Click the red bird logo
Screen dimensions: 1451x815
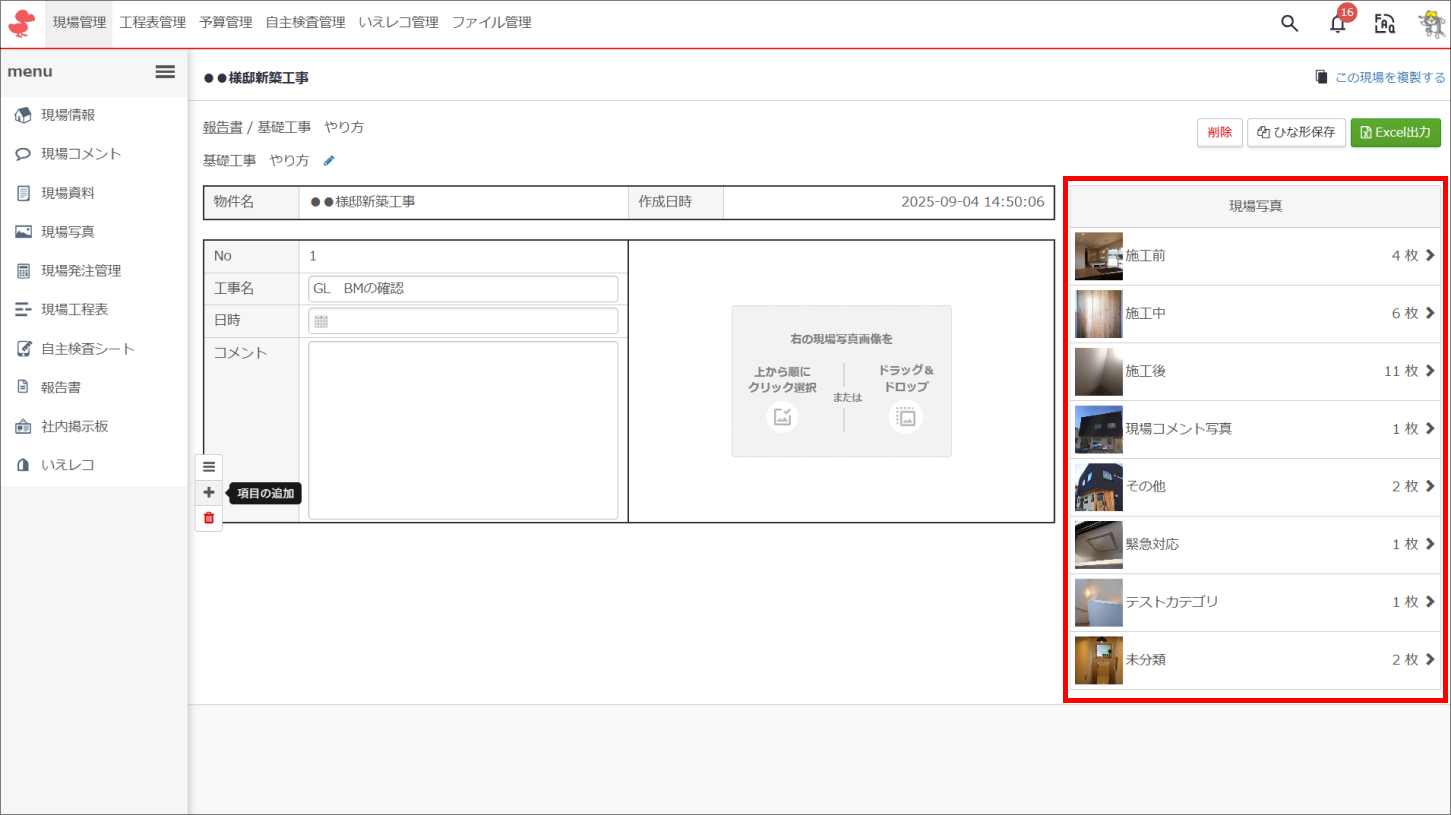tap(21, 22)
